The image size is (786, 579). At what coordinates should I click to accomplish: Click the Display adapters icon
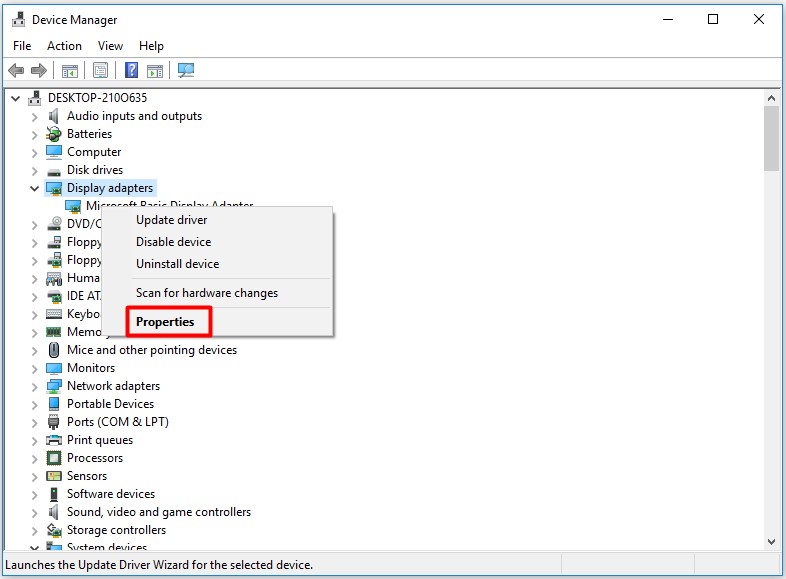(54, 188)
